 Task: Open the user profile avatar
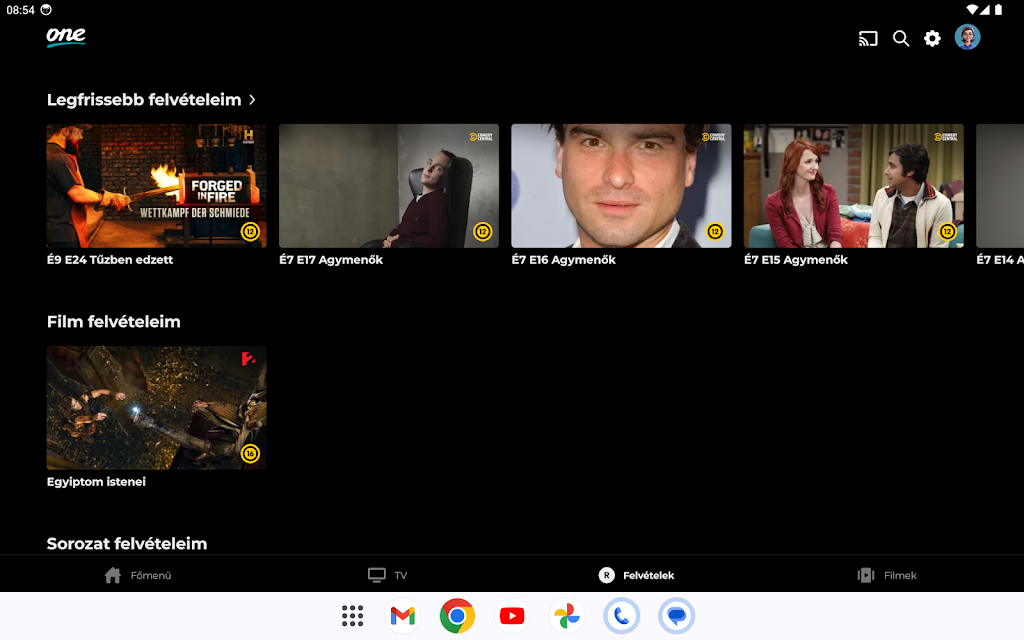[x=967, y=38]
